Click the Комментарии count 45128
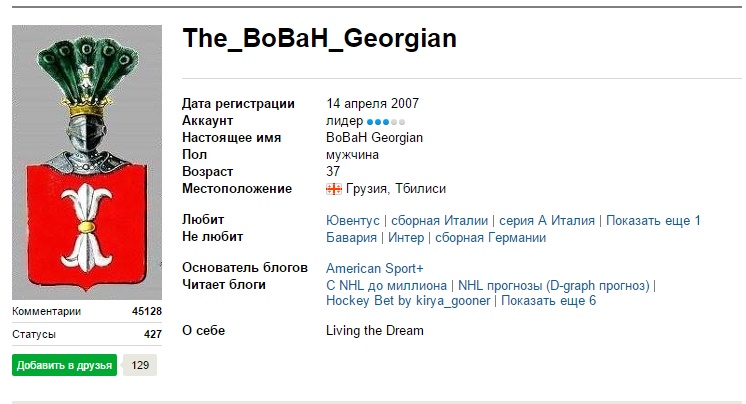The width and height of the screenshot is (746, 404). 146,311
